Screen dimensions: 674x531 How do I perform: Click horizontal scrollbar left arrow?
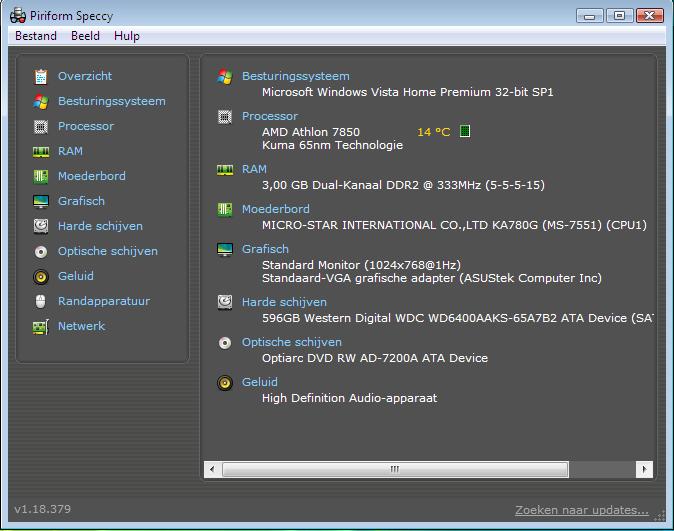click(x=212, y=469)
